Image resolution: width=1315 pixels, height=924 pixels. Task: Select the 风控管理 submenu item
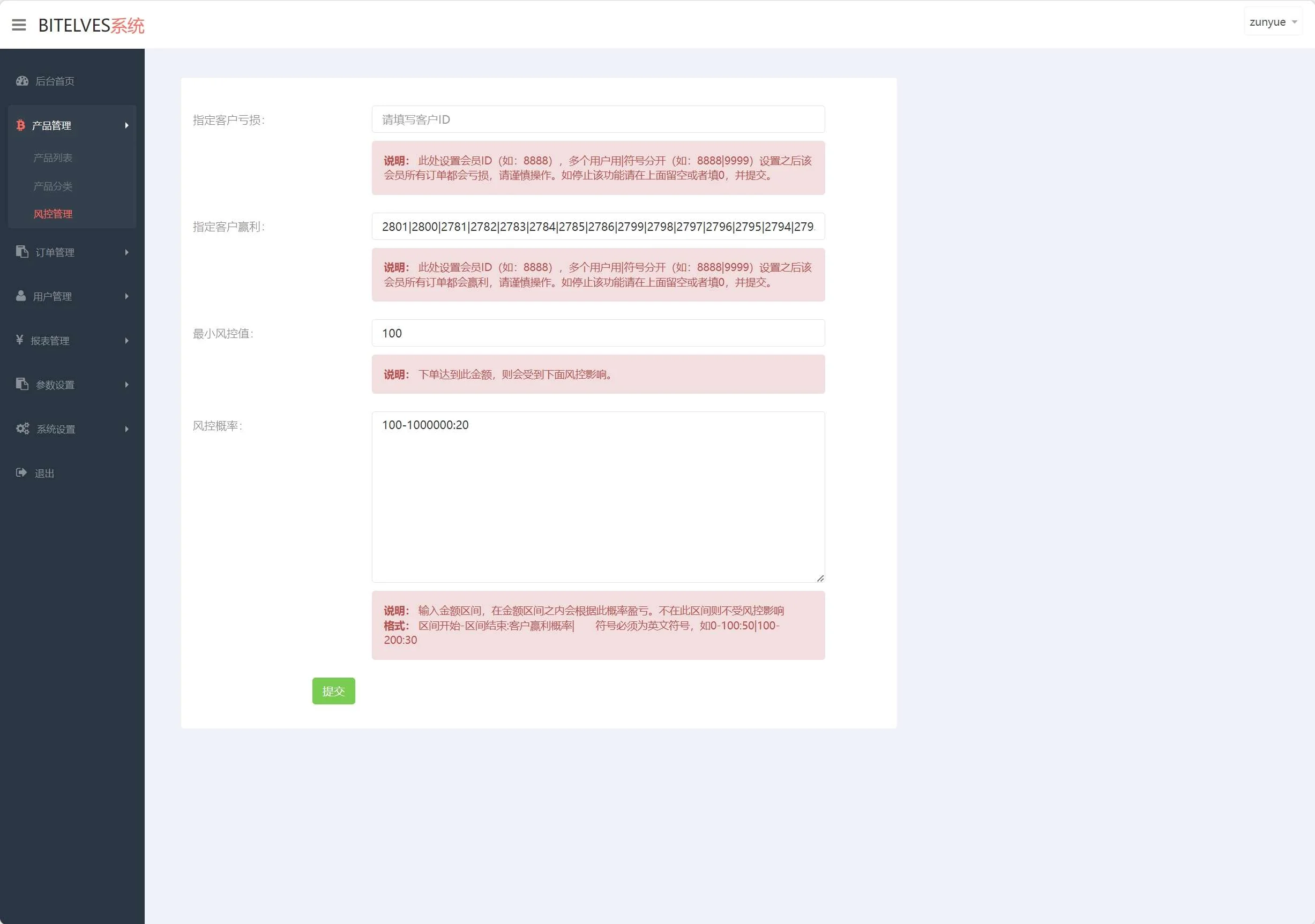coord(53,214)
